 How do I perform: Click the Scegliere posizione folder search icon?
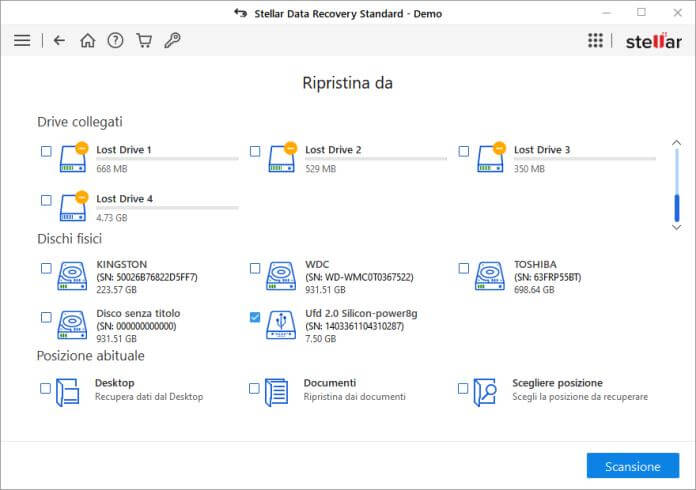(486, 391)
